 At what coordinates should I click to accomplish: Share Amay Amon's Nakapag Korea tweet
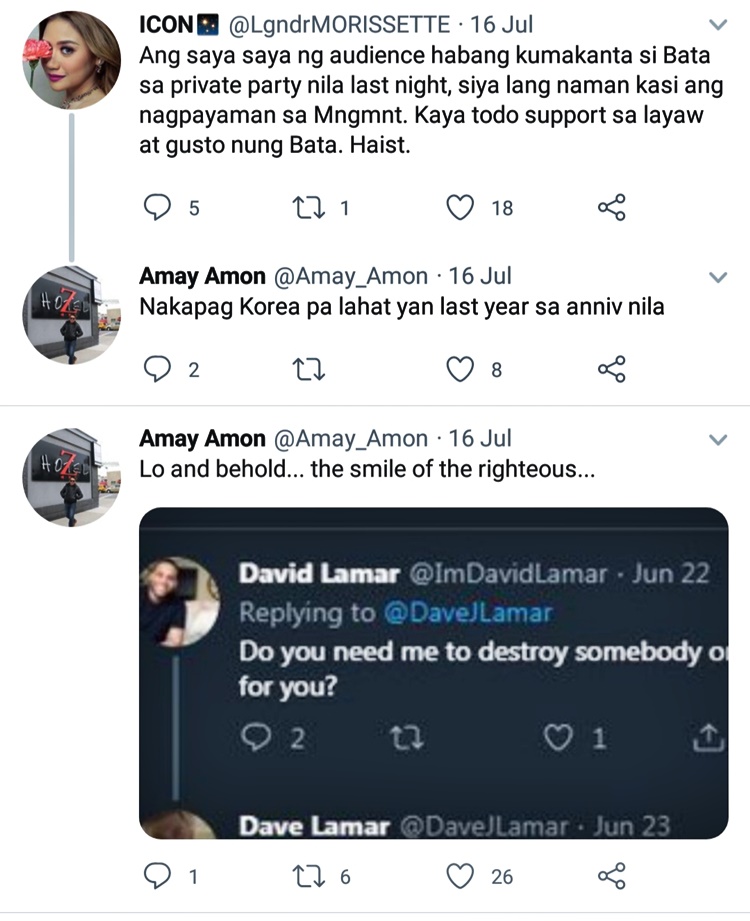(611, 369)
